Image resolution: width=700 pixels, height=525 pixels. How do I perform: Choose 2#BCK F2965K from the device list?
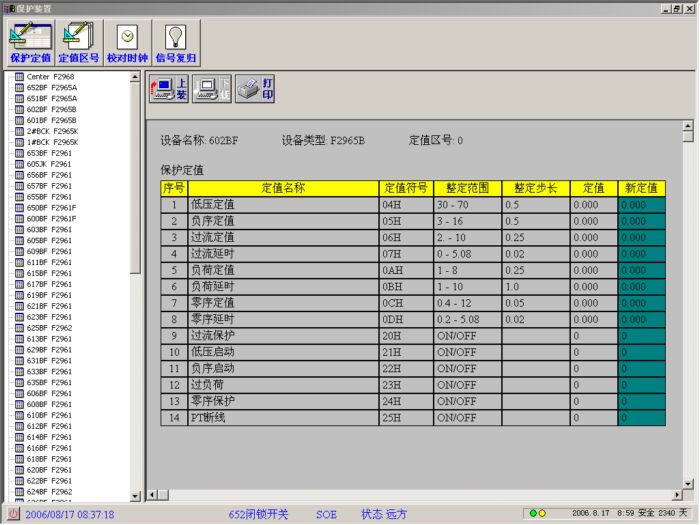52,131
